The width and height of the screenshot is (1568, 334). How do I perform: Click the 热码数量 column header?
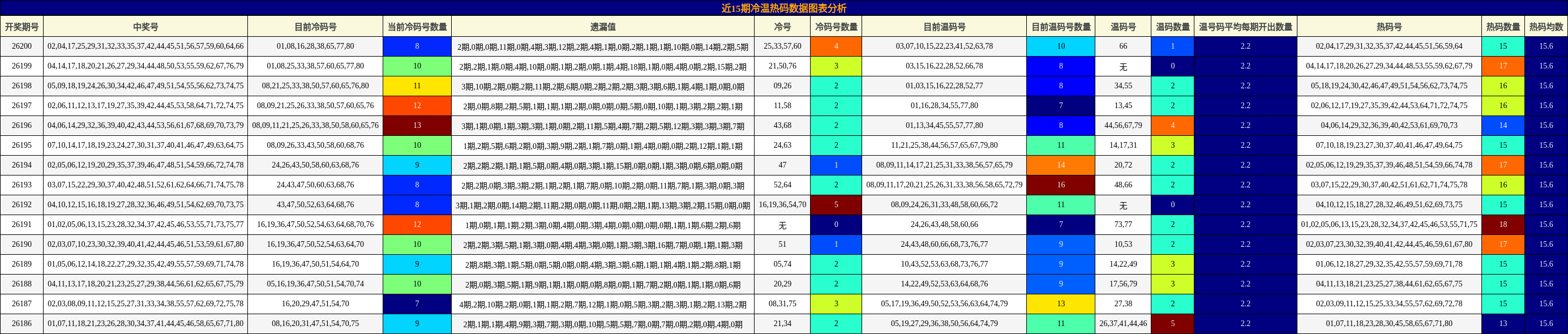pos(1503,27)
